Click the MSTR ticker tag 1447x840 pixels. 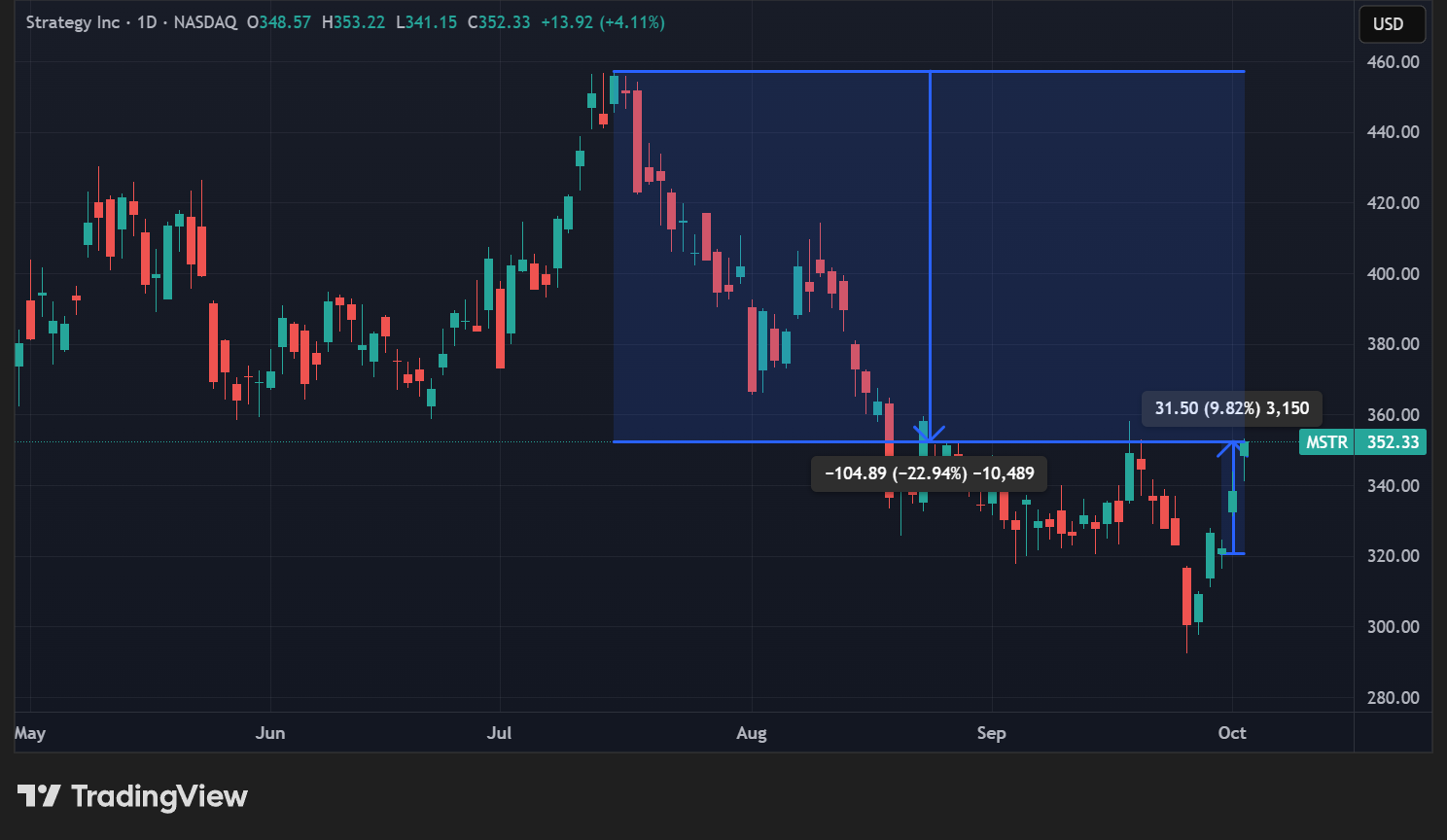tap(1326, 442)
